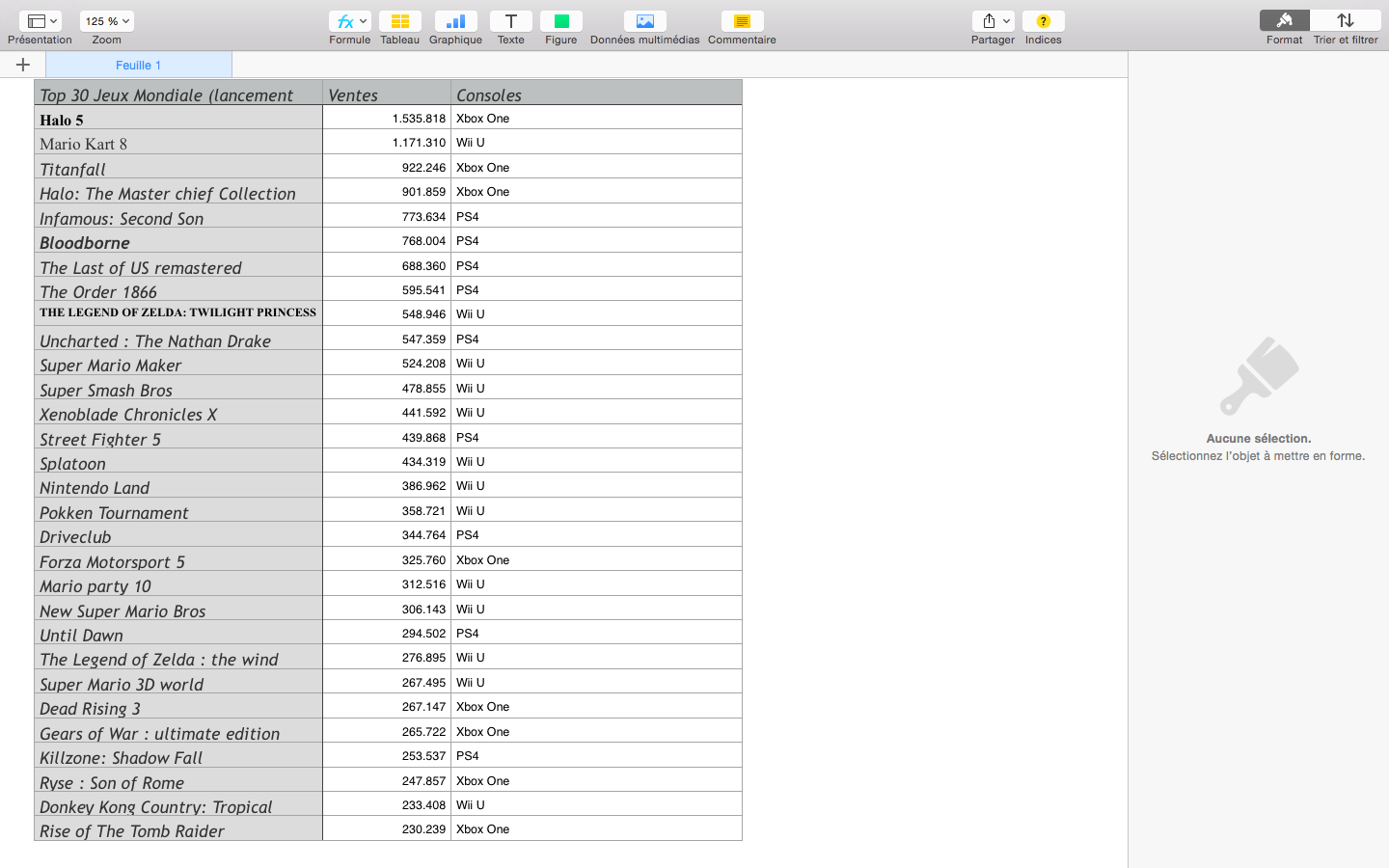The image size is (1389, 868).
Task: Select Donkey Kong Country: Tropical cell
Action: (178, 804)
